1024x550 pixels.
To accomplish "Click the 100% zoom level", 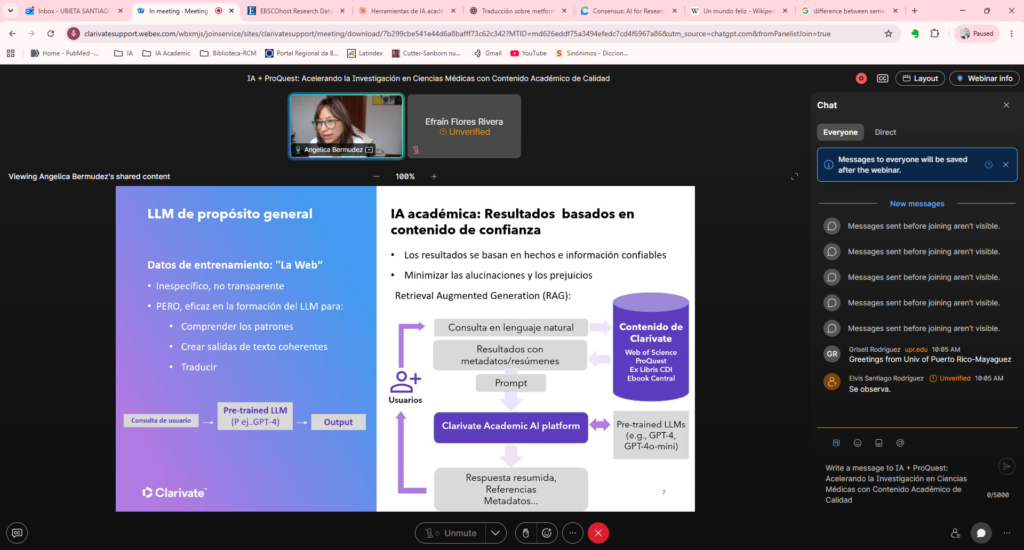I will (405, 176).
